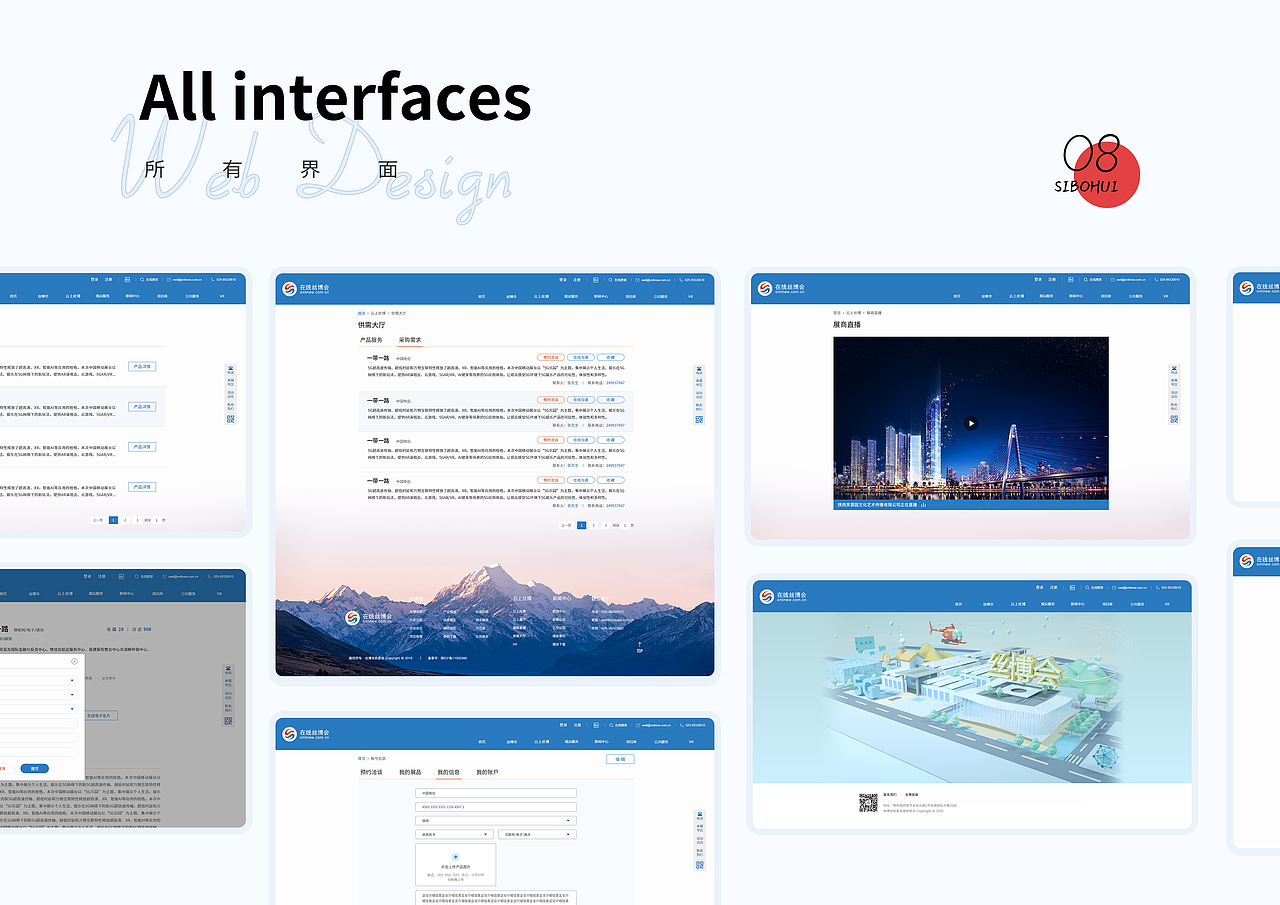Click 新闻中心 heading in the mountain footer
Viewport: 1280px width, 905px height.
(562, 598)
